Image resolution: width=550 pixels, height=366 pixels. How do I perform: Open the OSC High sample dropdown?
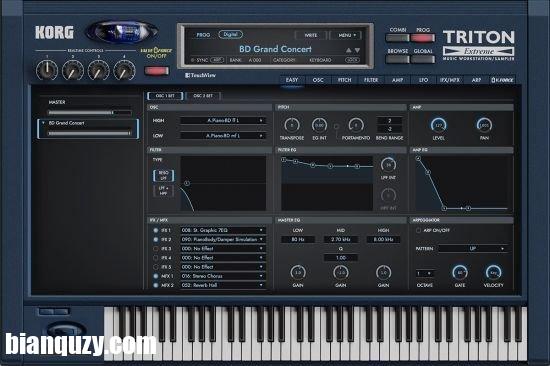point(223,120)
